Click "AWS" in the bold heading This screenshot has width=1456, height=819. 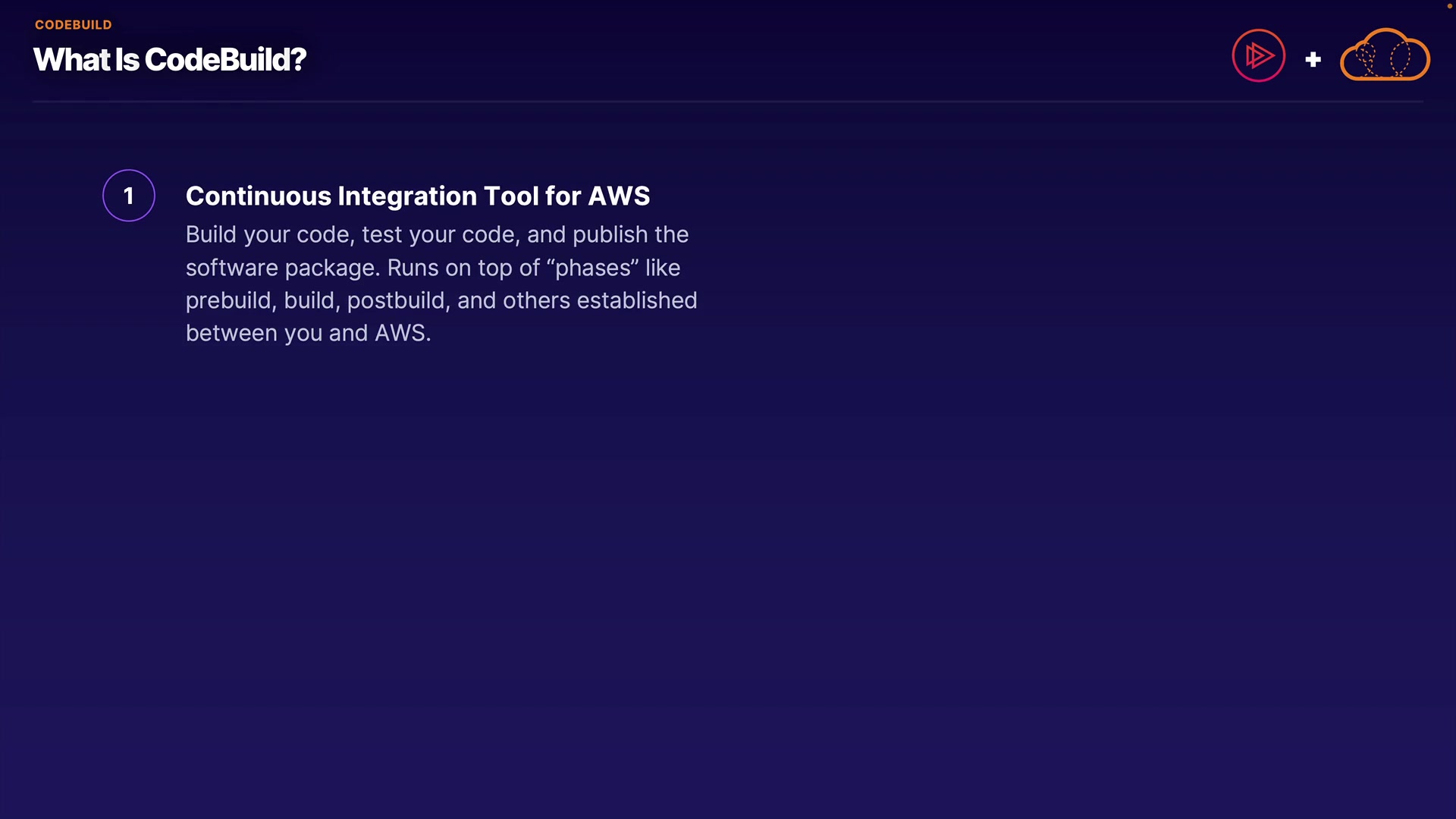coord(619,196)
